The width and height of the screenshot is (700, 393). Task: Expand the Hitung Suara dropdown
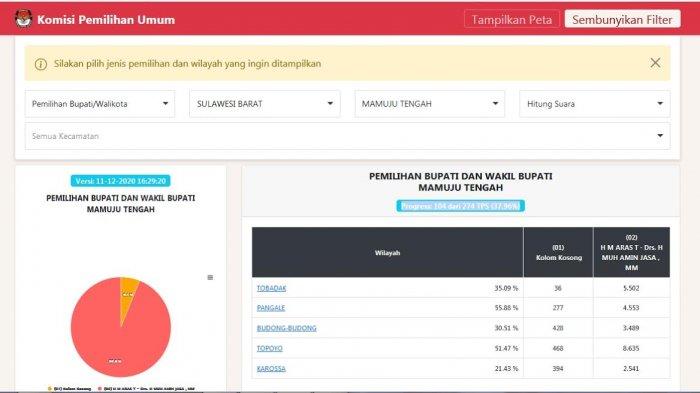click(x=594, y=104)
